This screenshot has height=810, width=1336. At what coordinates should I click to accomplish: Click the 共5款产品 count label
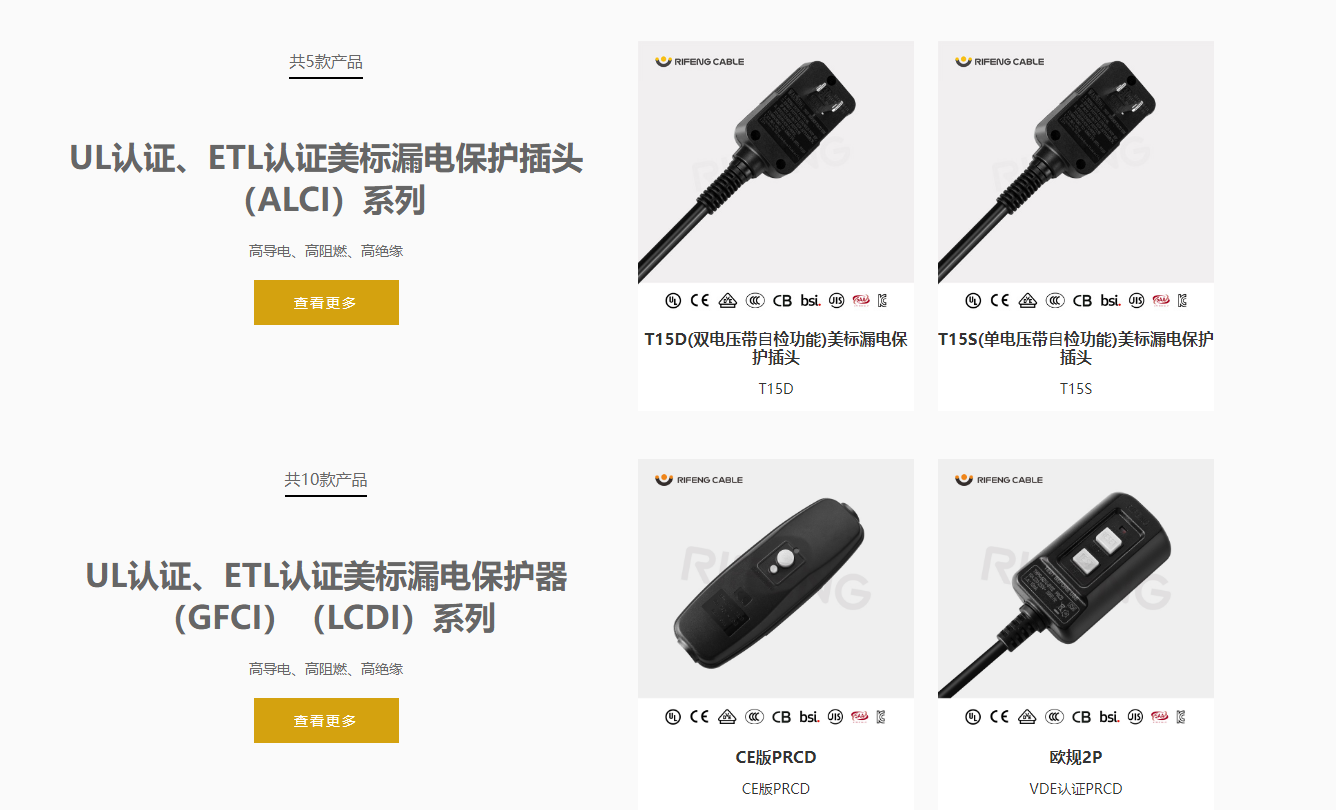coord(326,62)
